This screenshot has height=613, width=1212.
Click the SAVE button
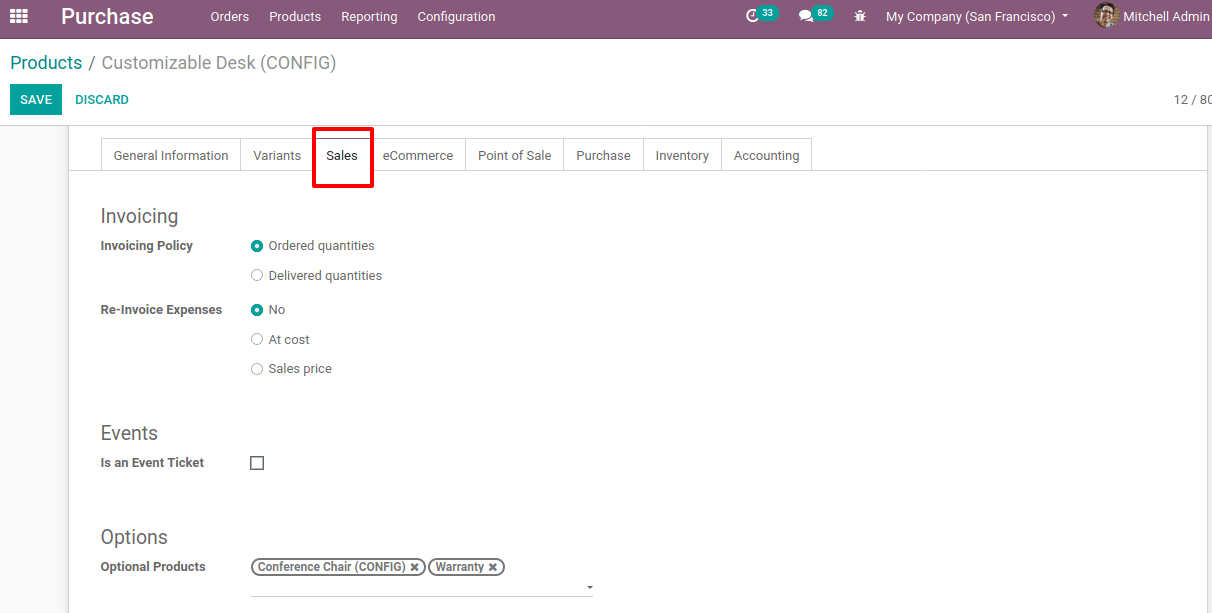coord(36,100)
